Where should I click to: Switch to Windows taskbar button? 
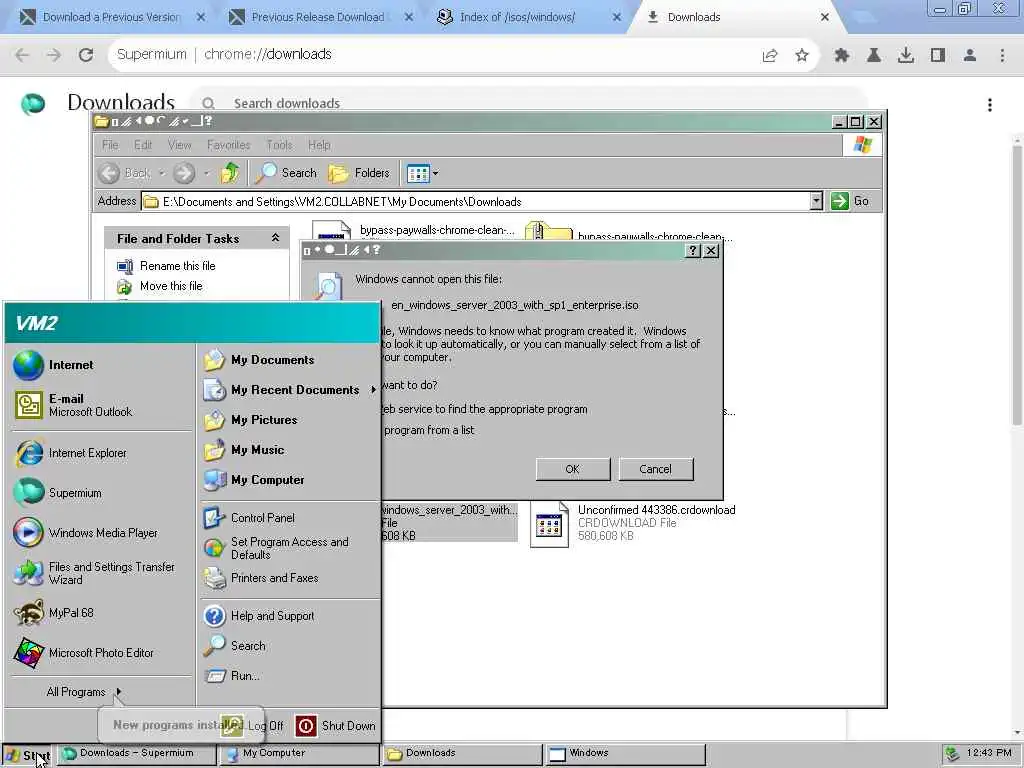[x=624, y=754]
